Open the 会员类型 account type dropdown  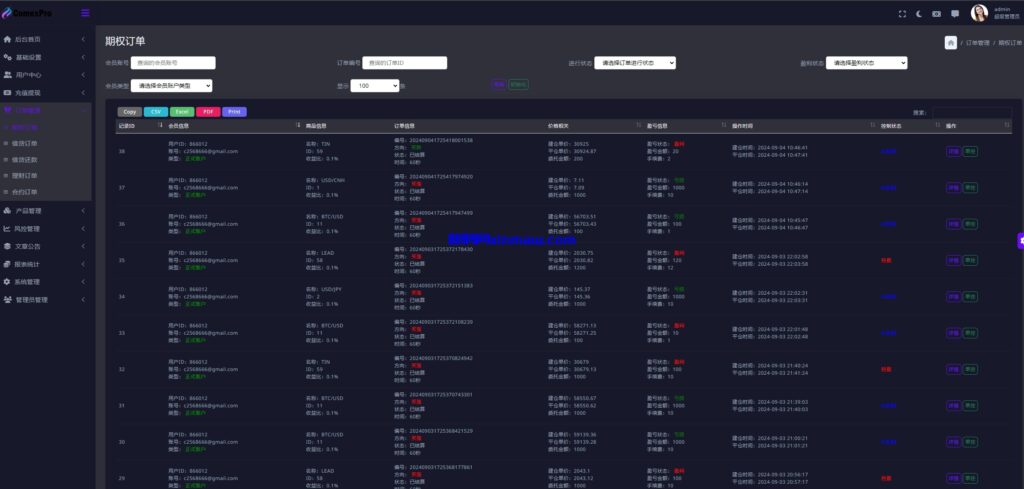pyautogui.click(x=172, y=86)
